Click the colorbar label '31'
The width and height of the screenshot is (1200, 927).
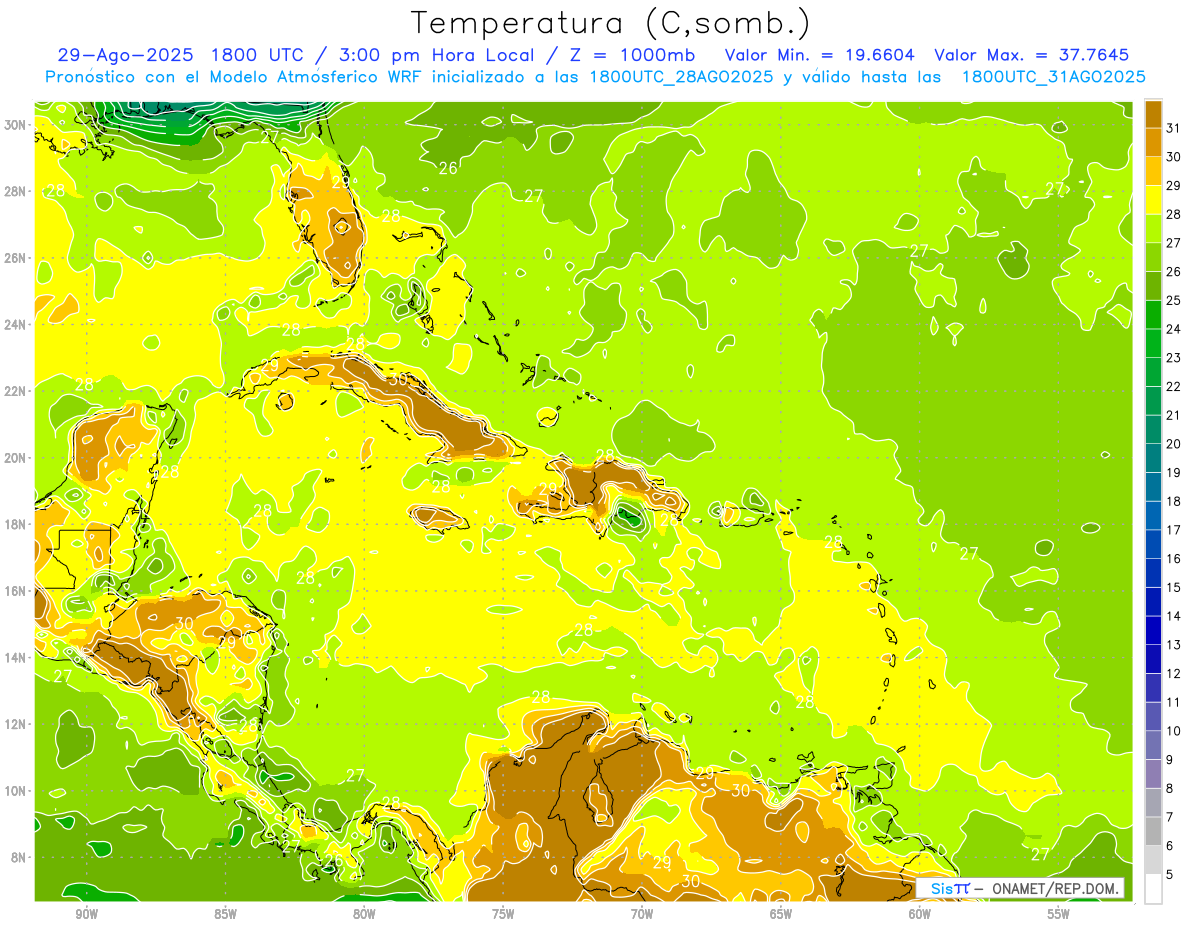[1174, 128]
